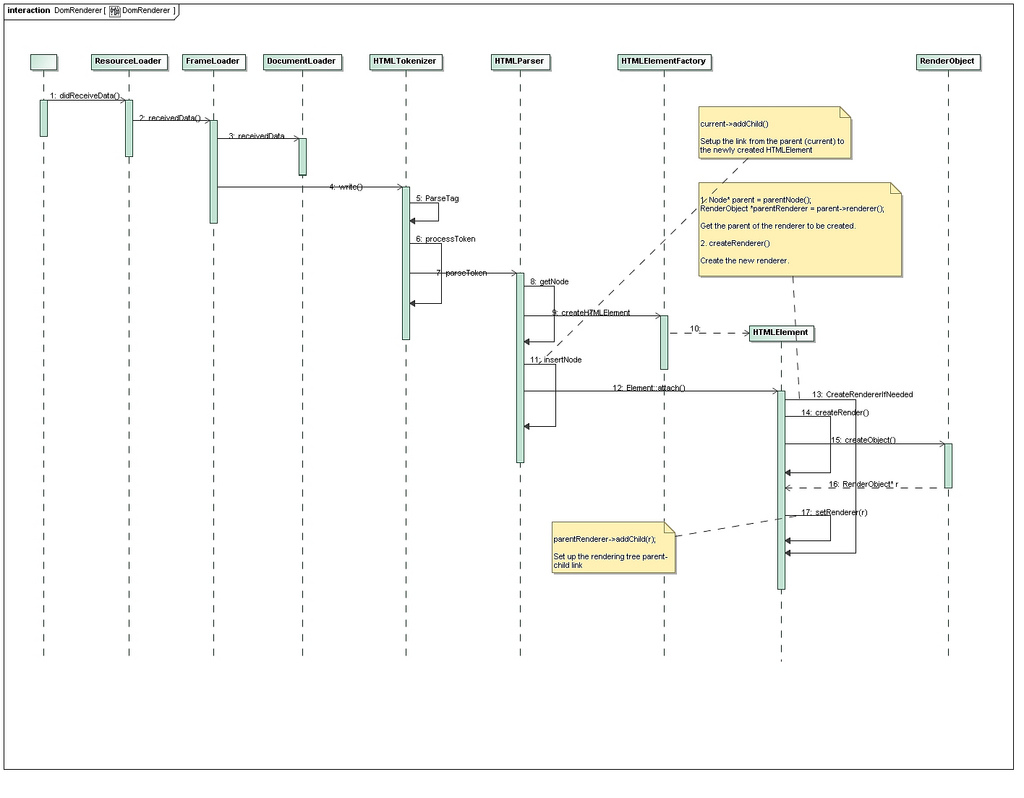The height and width of the screenshot is (798, 1024).
Task: Select the parentRenderer->addChild(r) note
Action: 613,548
